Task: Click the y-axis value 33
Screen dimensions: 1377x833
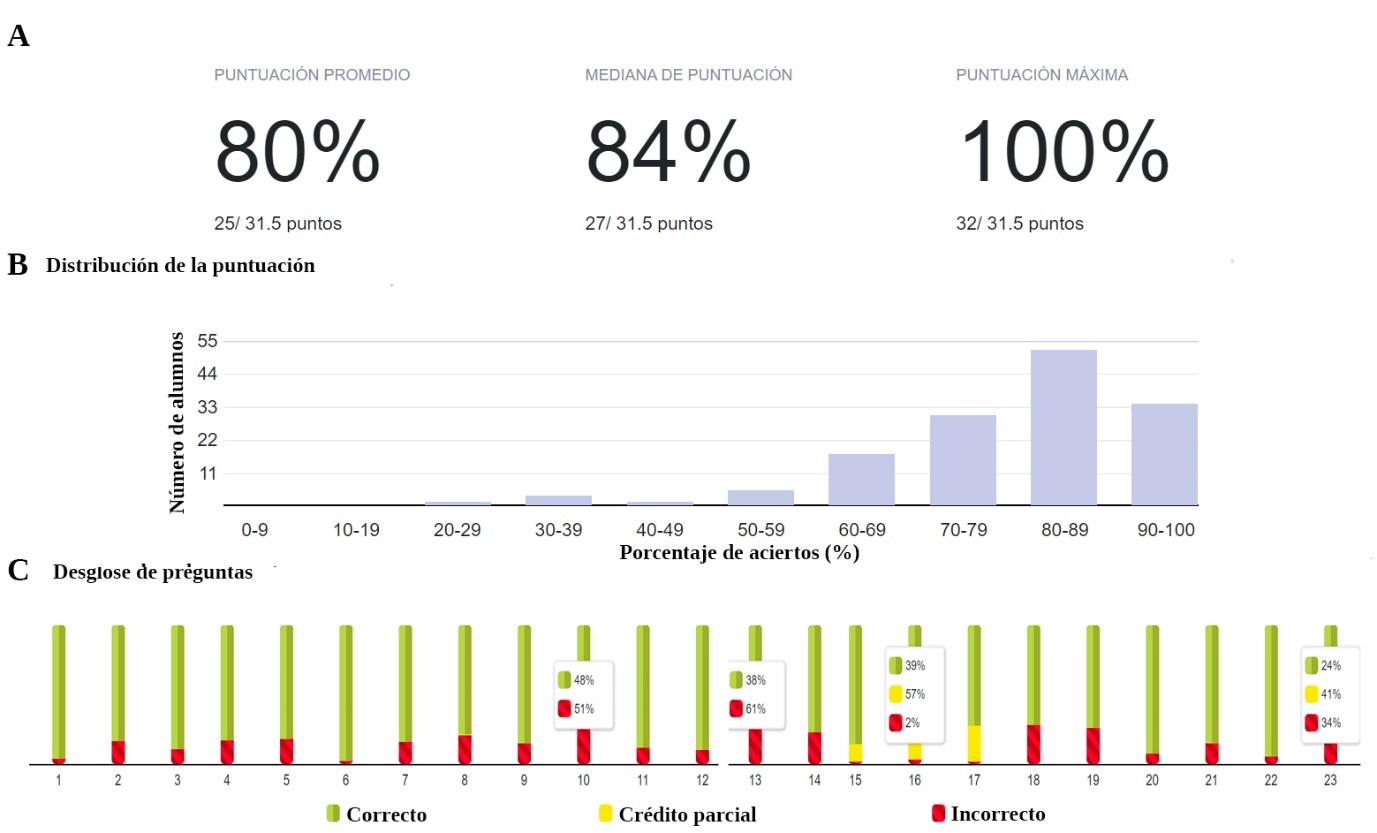Action: tap(208, 407)
